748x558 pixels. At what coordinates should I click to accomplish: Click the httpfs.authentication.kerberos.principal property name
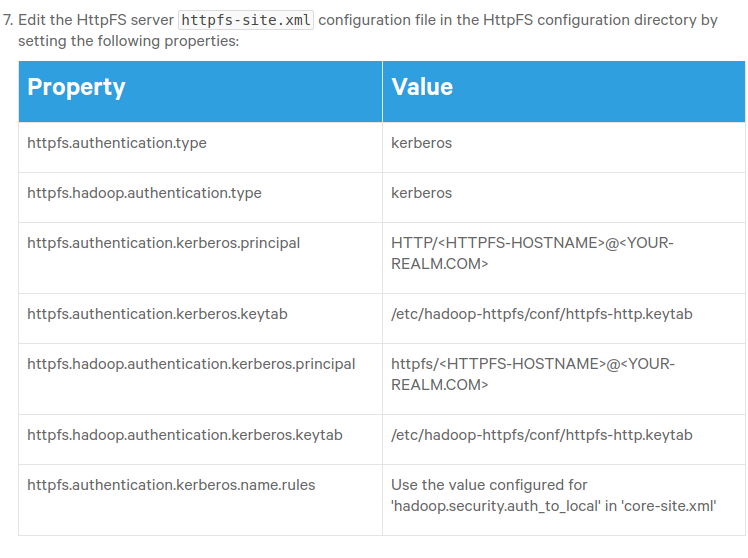(x=163, y=243)
